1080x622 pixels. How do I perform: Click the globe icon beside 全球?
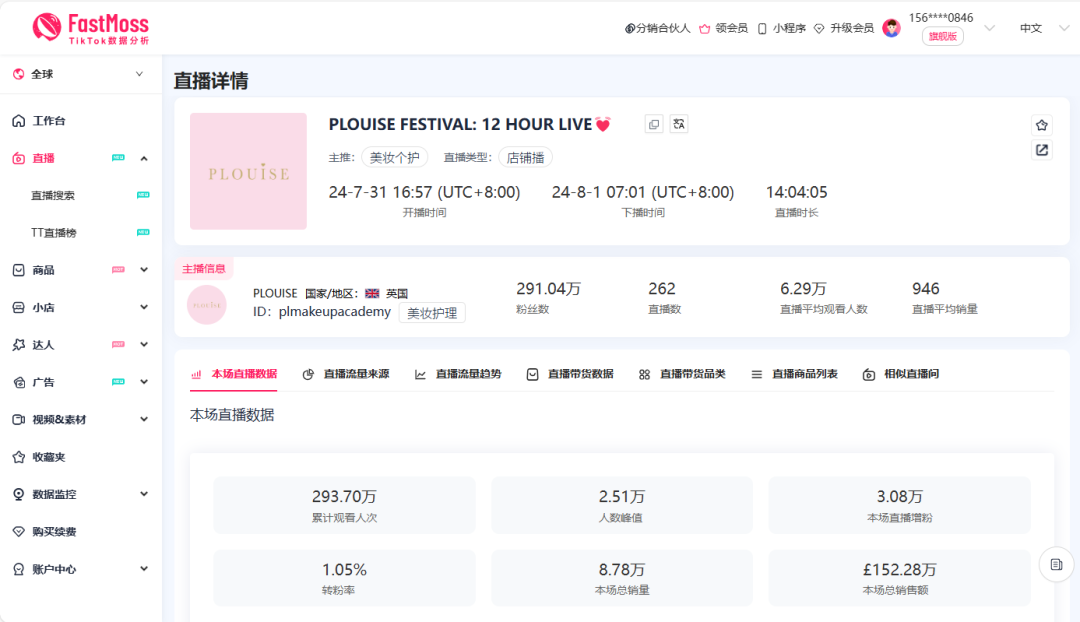(x=19, y=74)
